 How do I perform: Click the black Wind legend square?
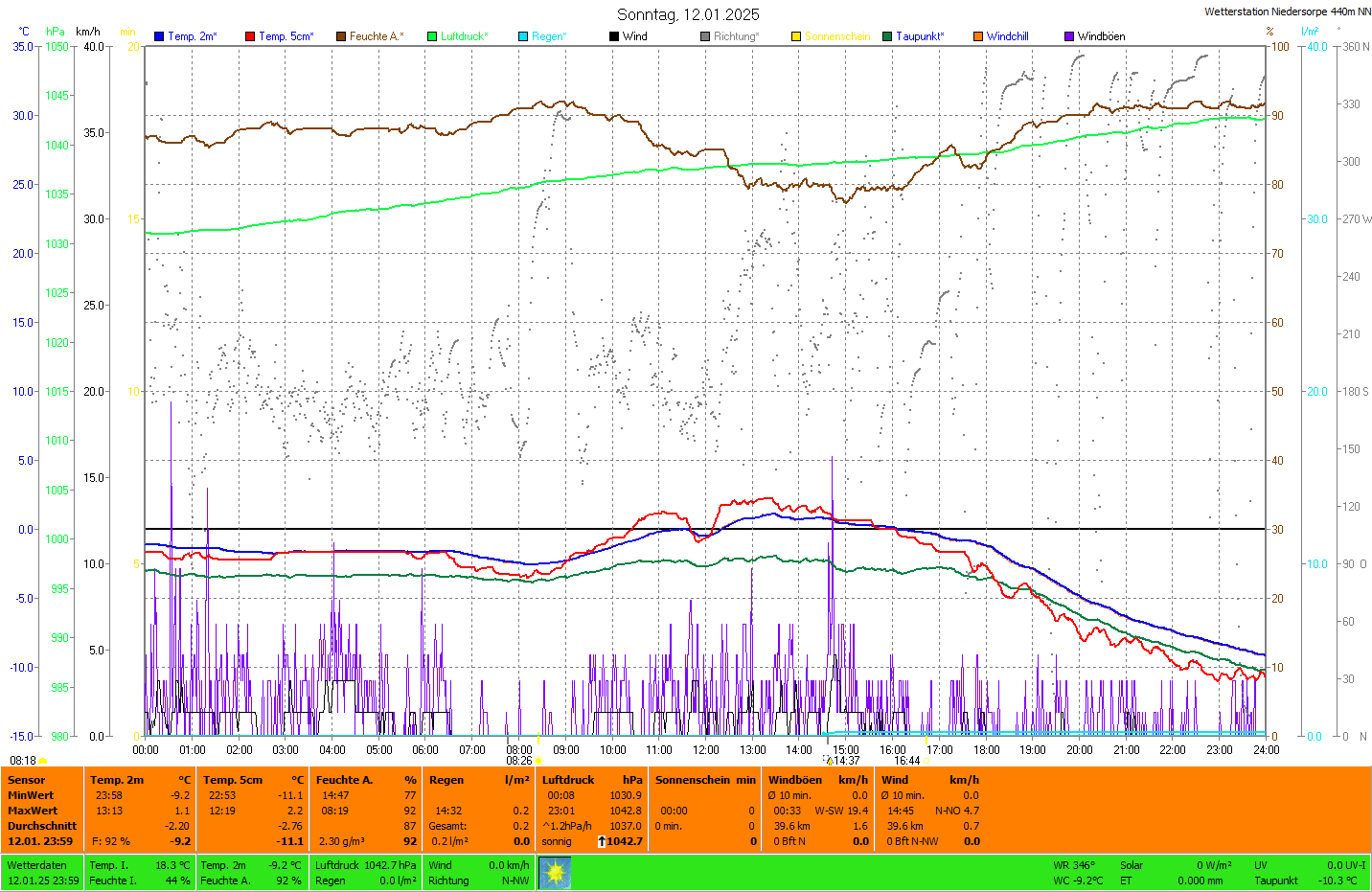613,36
